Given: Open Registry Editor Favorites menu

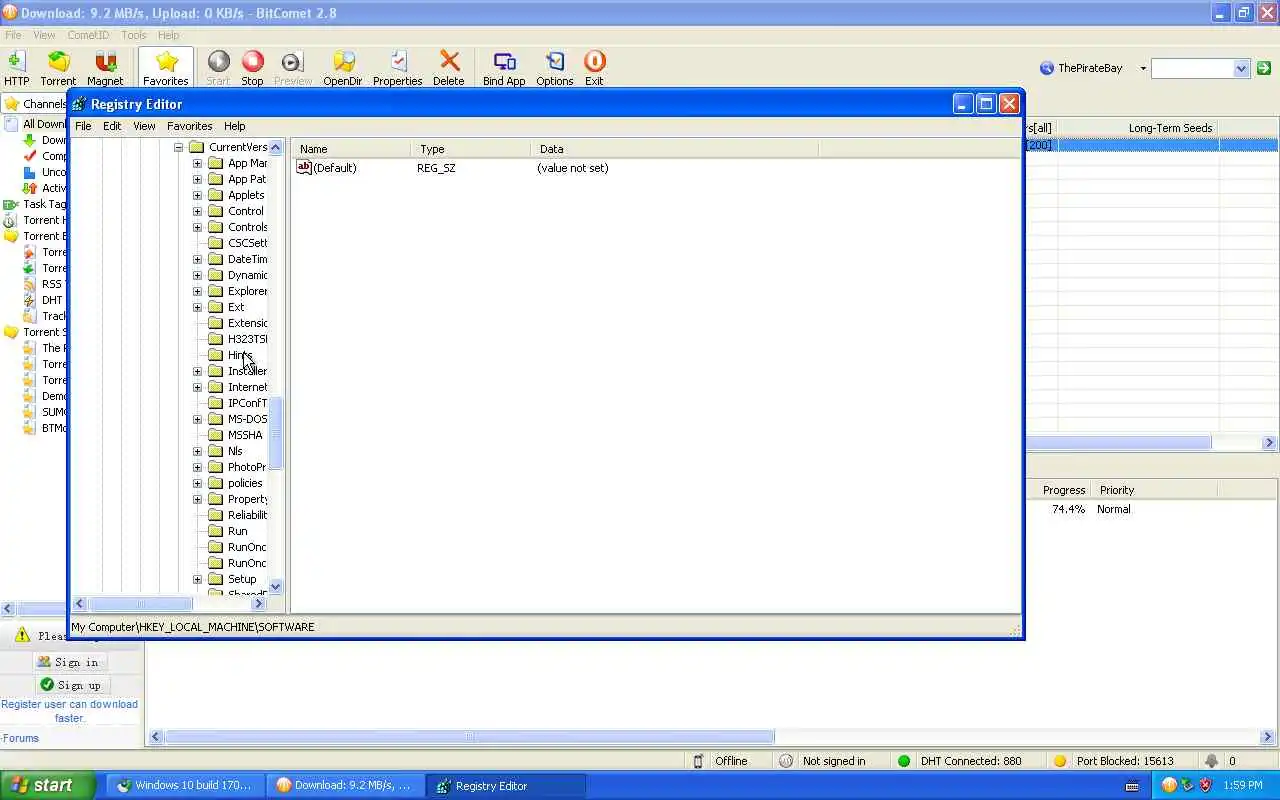Looking at the screenshot, I should click(189, 126).
